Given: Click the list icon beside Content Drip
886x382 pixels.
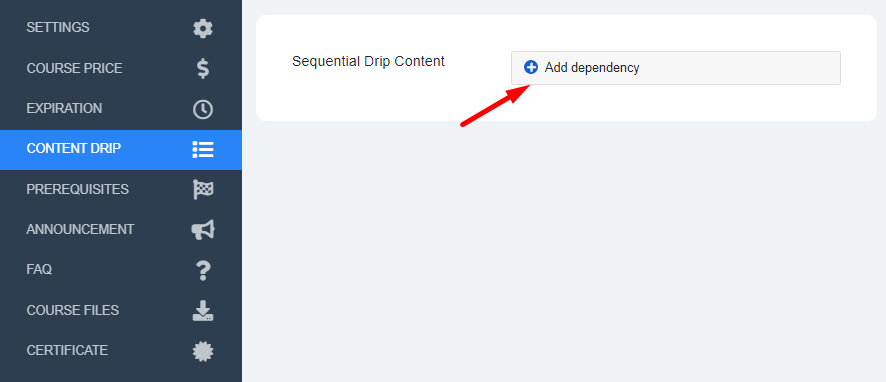Looking at the screenshot, I should pyautogui.click(x=203, y=149).
